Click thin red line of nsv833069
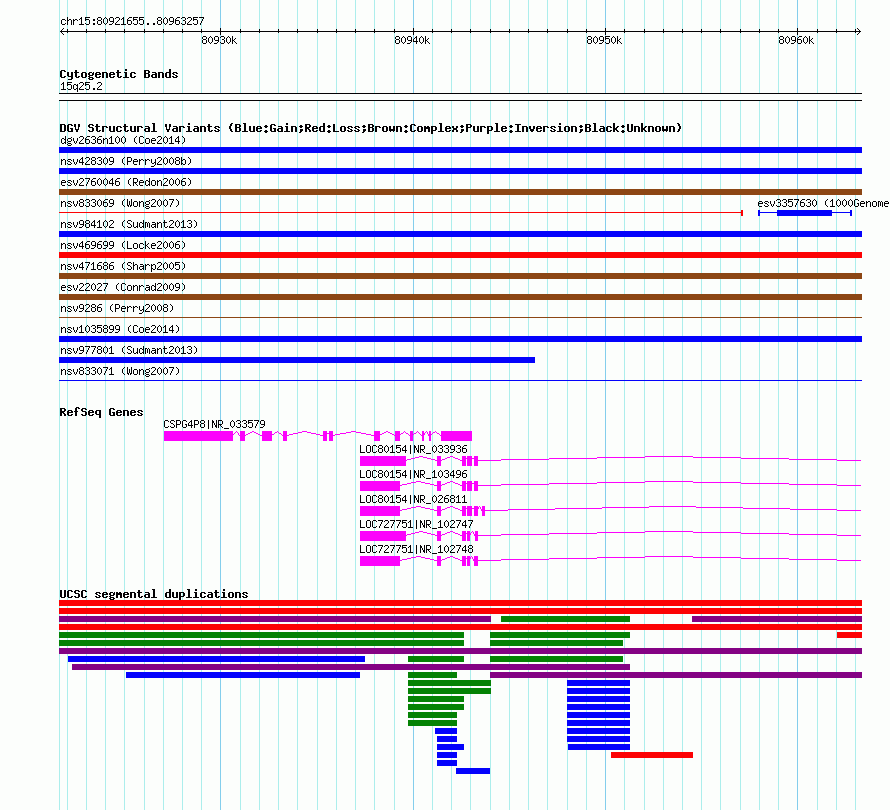 click(x=401, y=213)
